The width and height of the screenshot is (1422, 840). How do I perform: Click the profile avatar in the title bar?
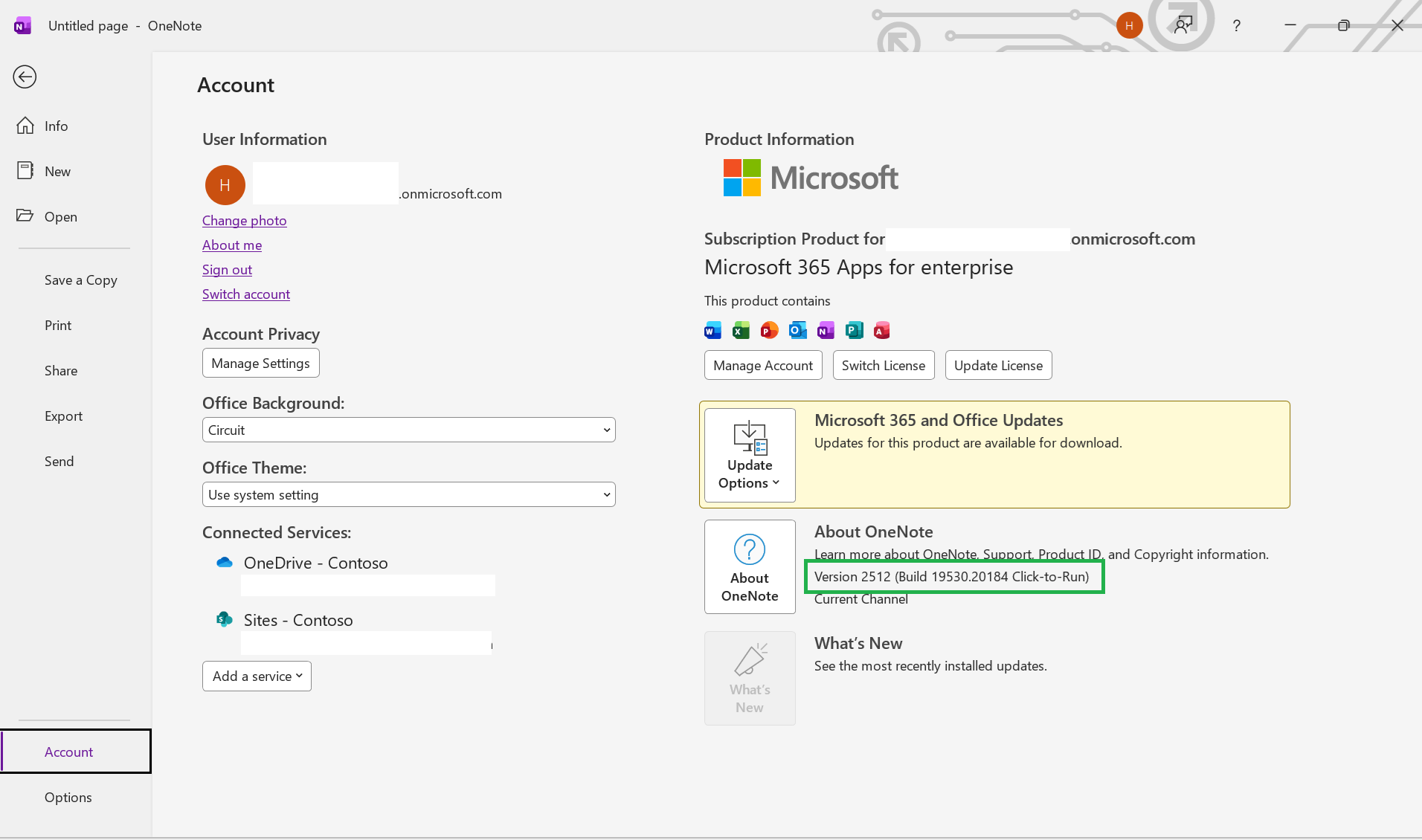tap(1129, 25)
